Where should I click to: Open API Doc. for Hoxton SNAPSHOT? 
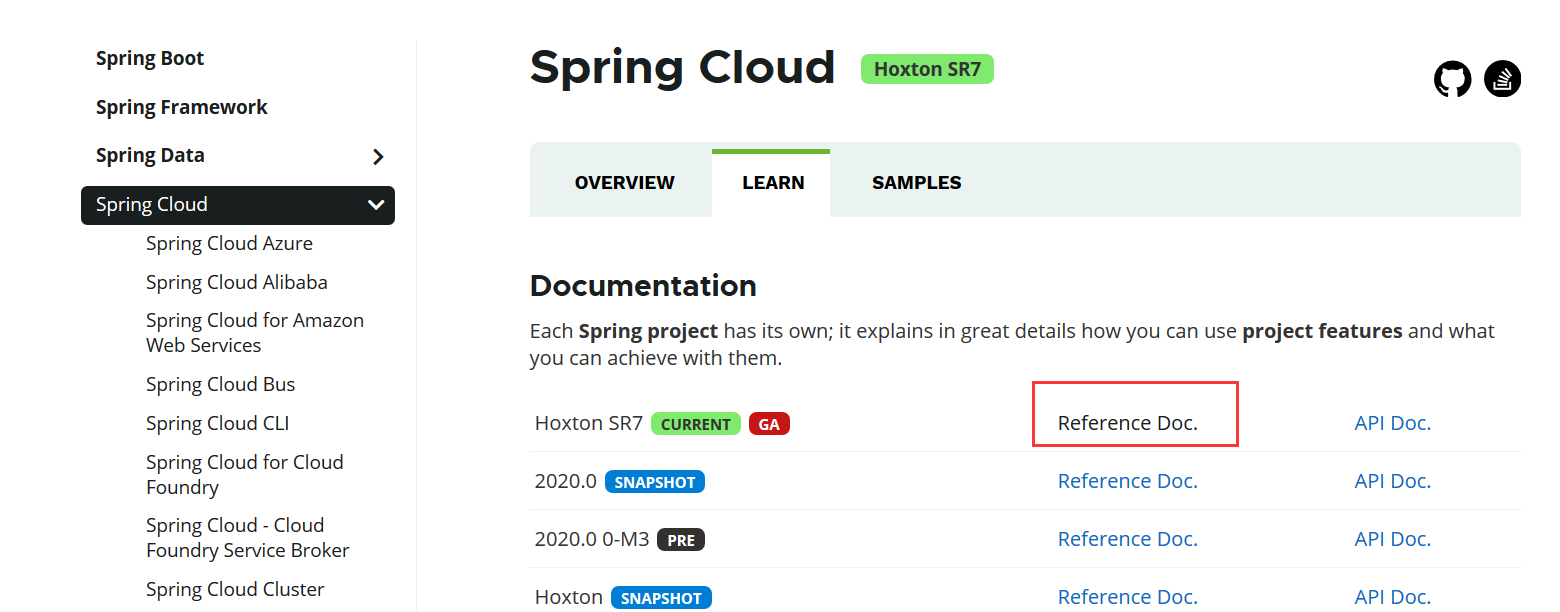(x=1393, y=597)
